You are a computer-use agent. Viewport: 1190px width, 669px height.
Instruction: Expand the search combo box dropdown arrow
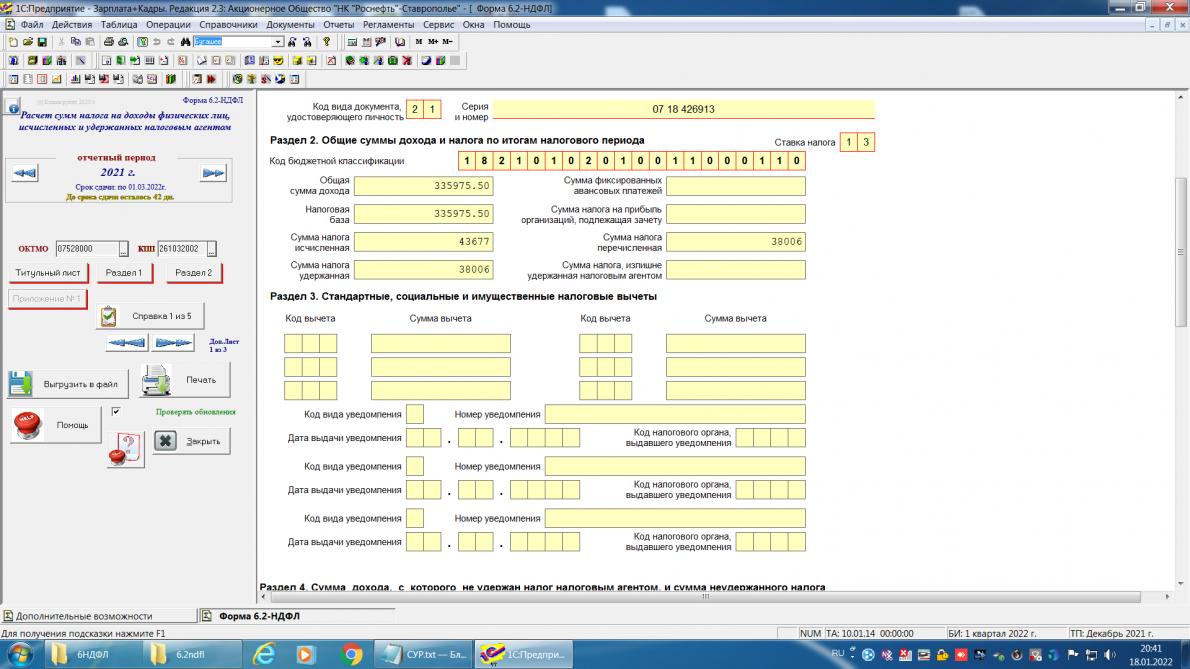(278, 42)
